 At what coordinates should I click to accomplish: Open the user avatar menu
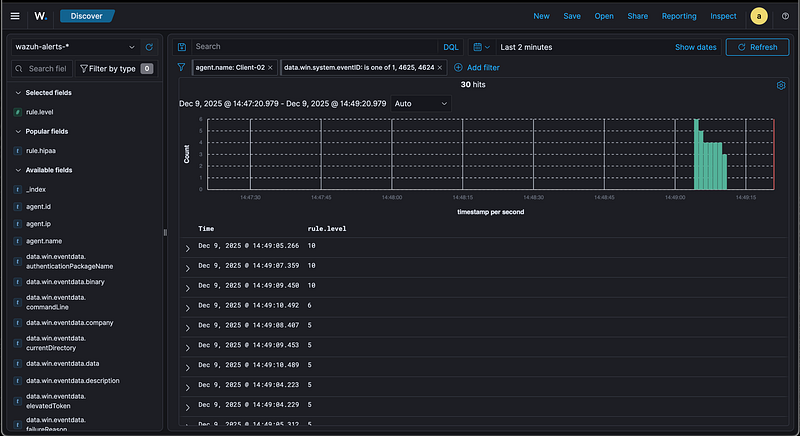click(x=759, y=16)
